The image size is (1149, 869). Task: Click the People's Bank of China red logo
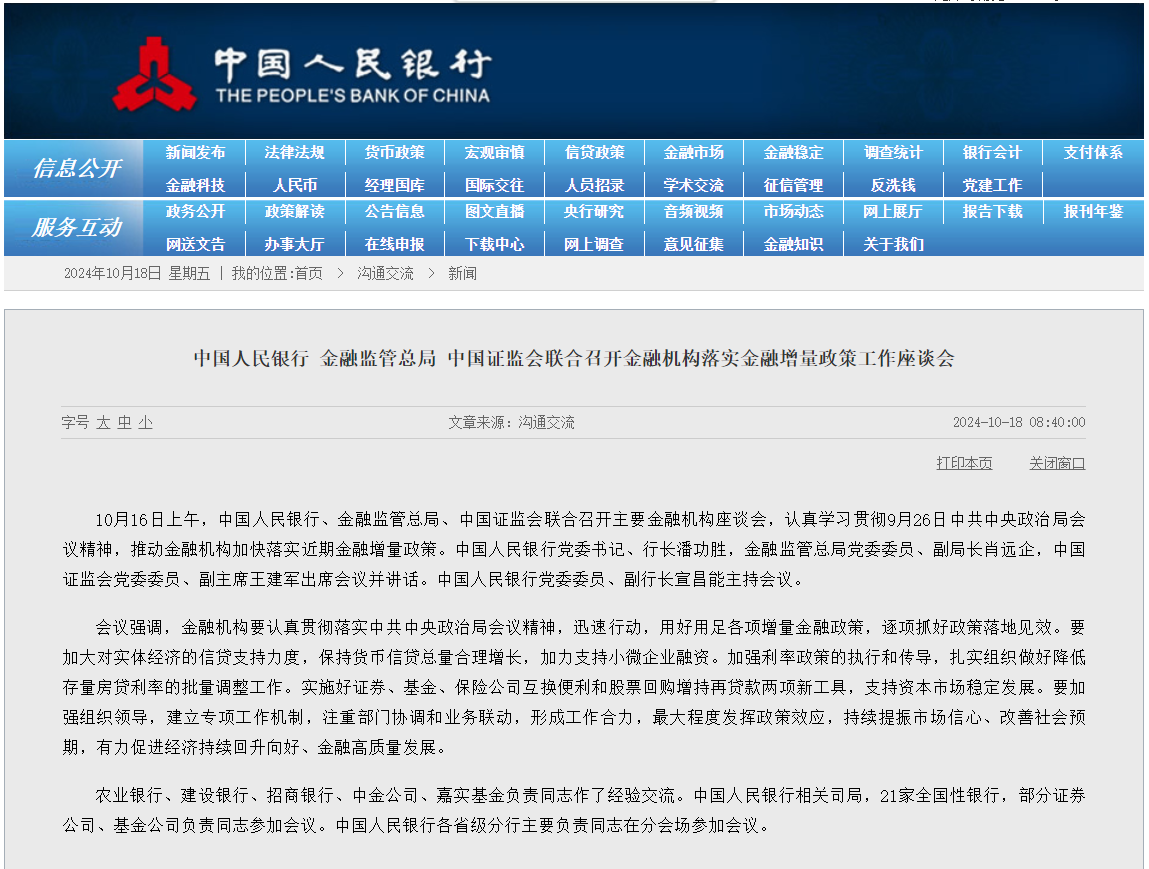[x=155, y=74]
